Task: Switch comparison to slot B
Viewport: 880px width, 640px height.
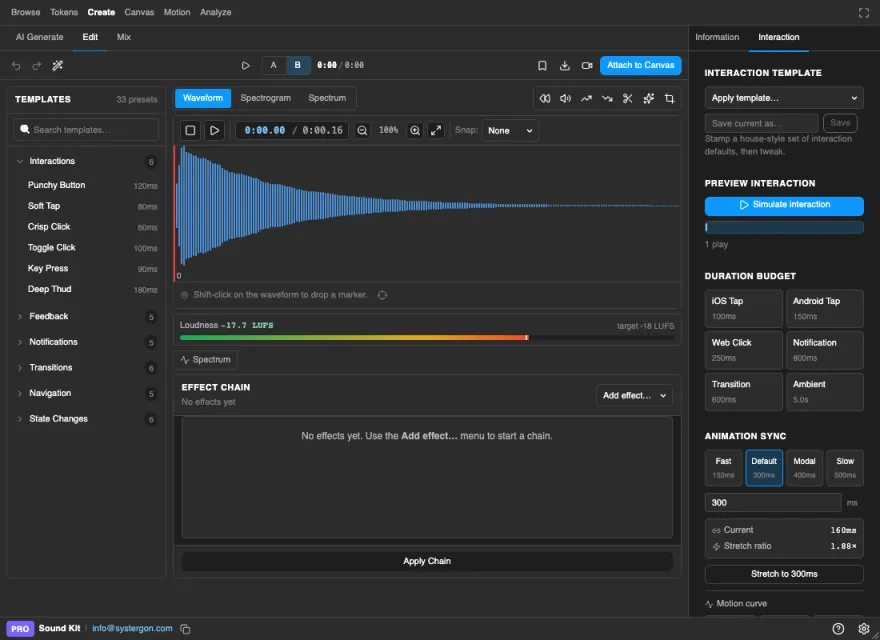Action: pyautogui.click(x=297, y=65)
